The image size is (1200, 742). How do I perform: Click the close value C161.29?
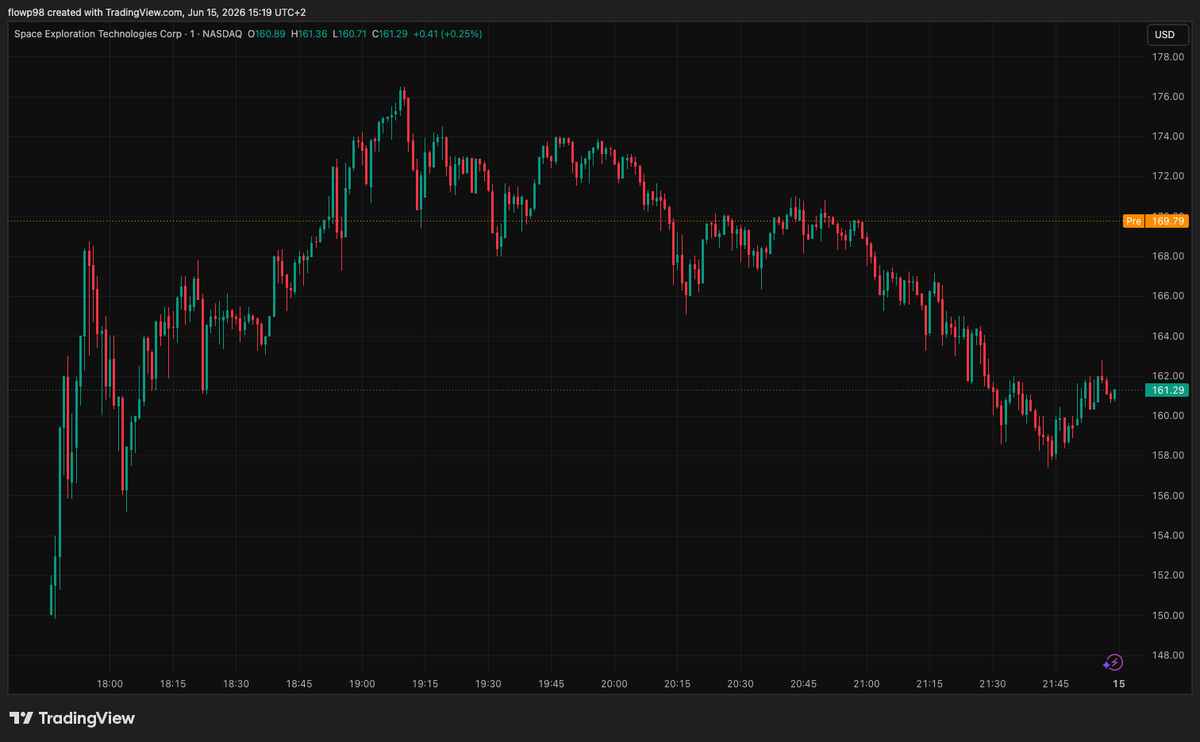click(x=390, y=34)
